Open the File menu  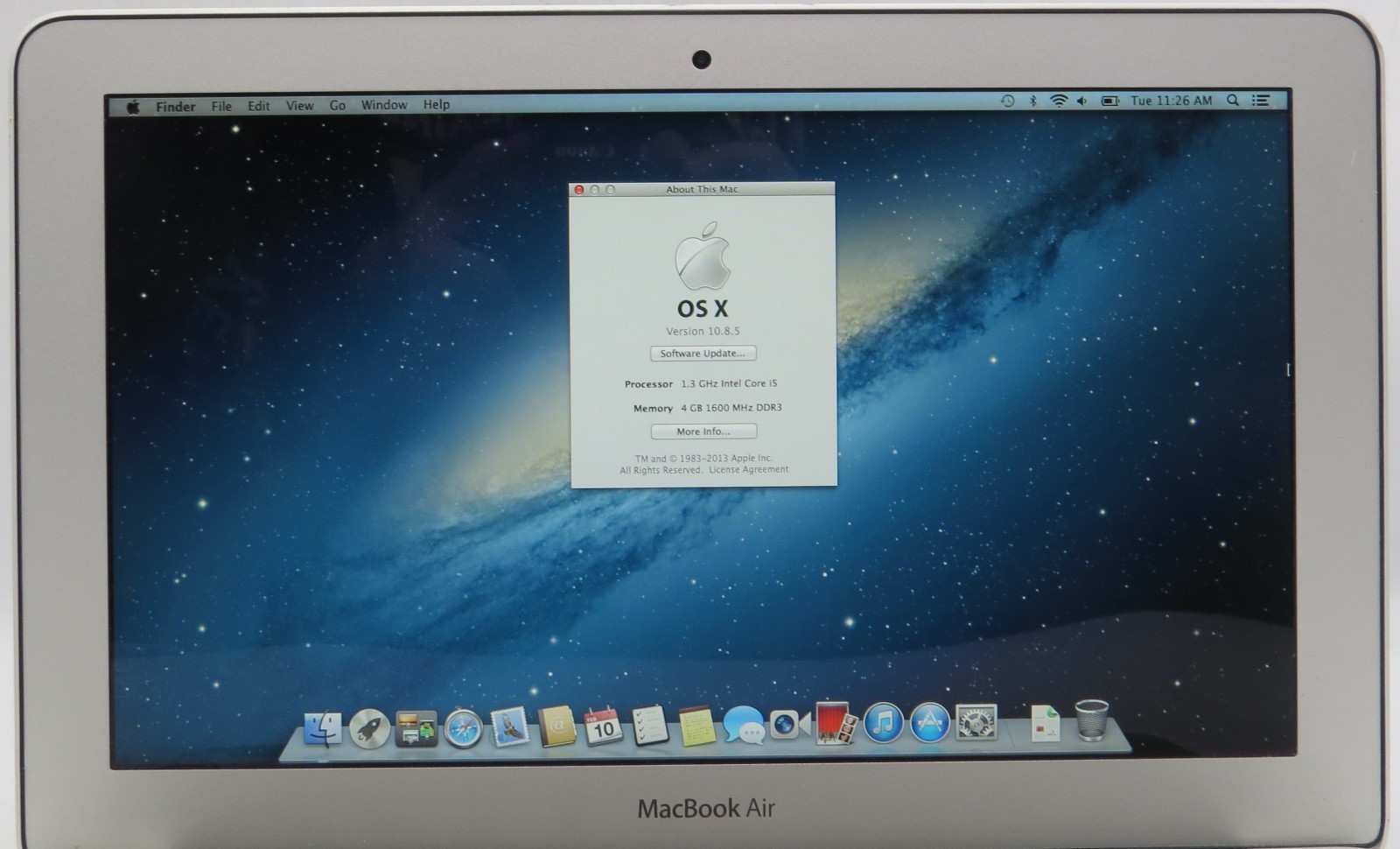(221, 106)
